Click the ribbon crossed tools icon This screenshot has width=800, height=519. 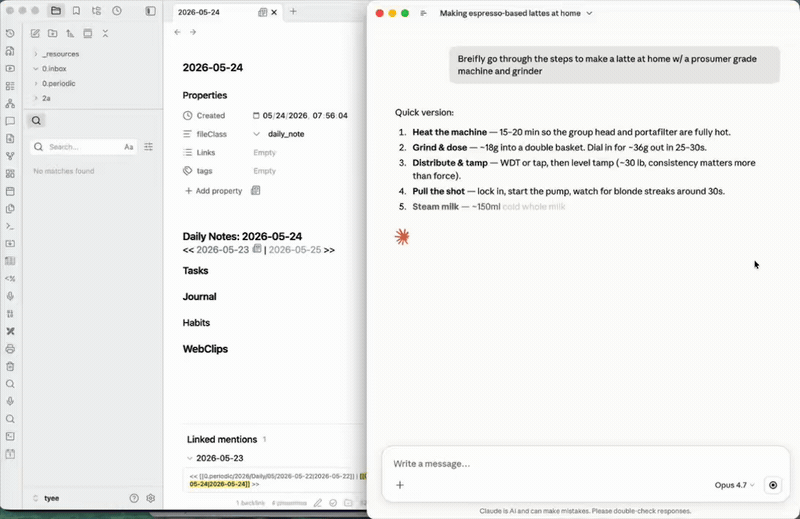pyautogui.click(x=10, y=331)
